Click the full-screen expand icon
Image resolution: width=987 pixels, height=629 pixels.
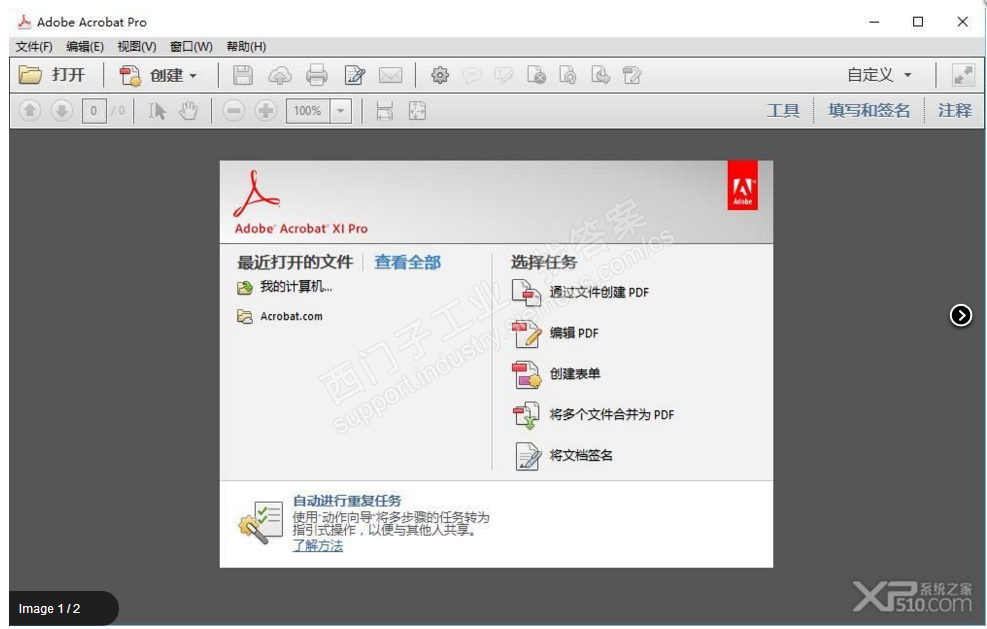962,76
